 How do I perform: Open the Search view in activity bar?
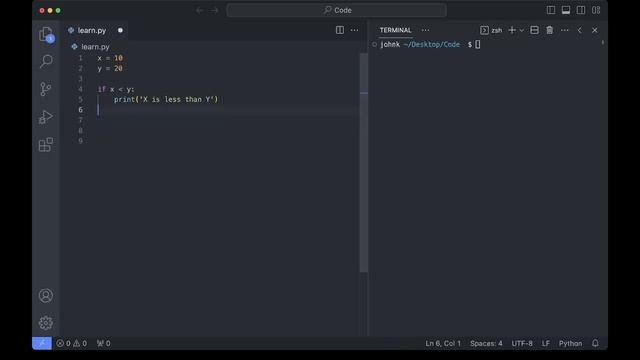pos(46,62)
